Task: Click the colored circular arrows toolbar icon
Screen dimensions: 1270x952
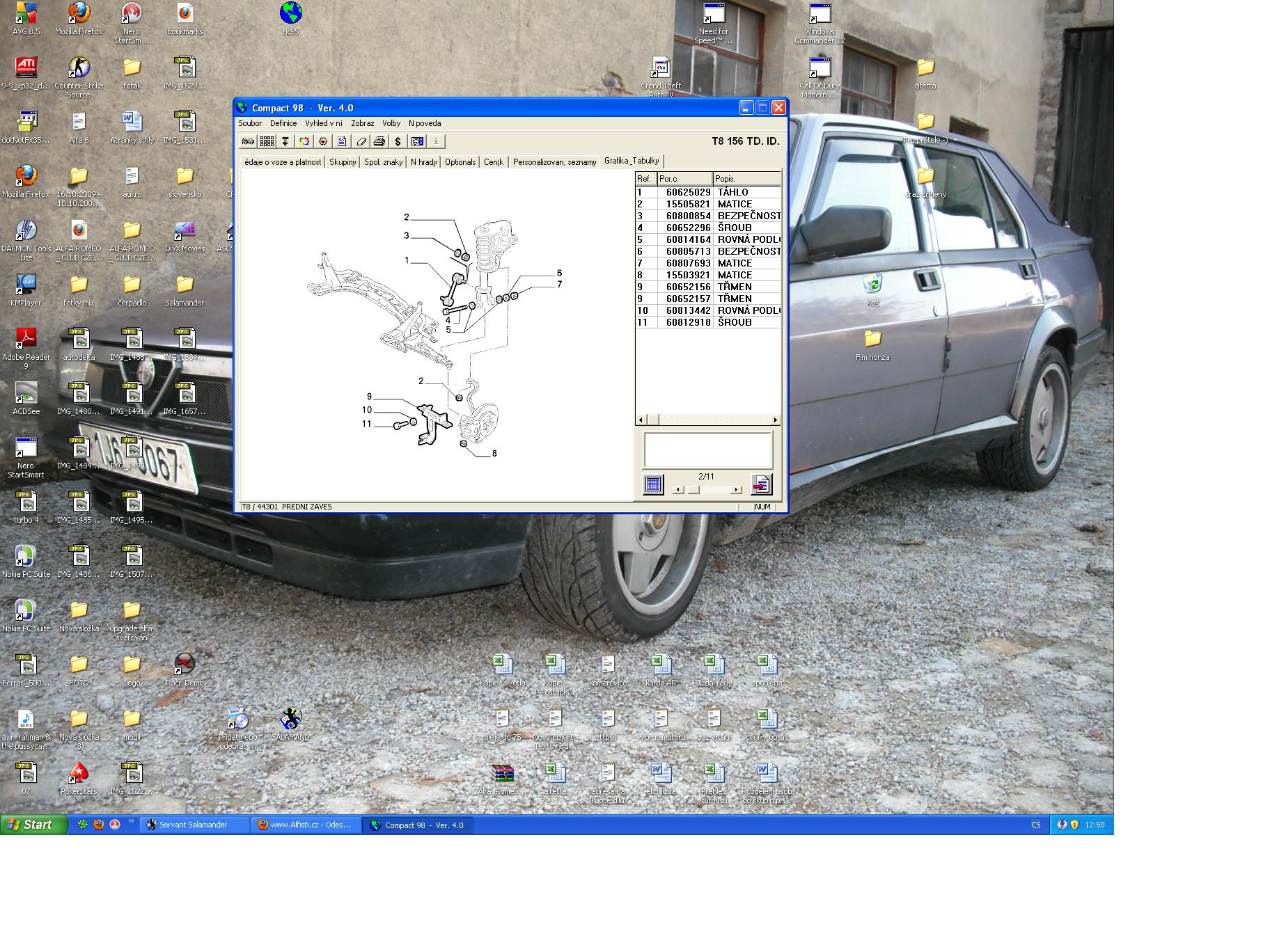Action: click(x=304, y=141)
